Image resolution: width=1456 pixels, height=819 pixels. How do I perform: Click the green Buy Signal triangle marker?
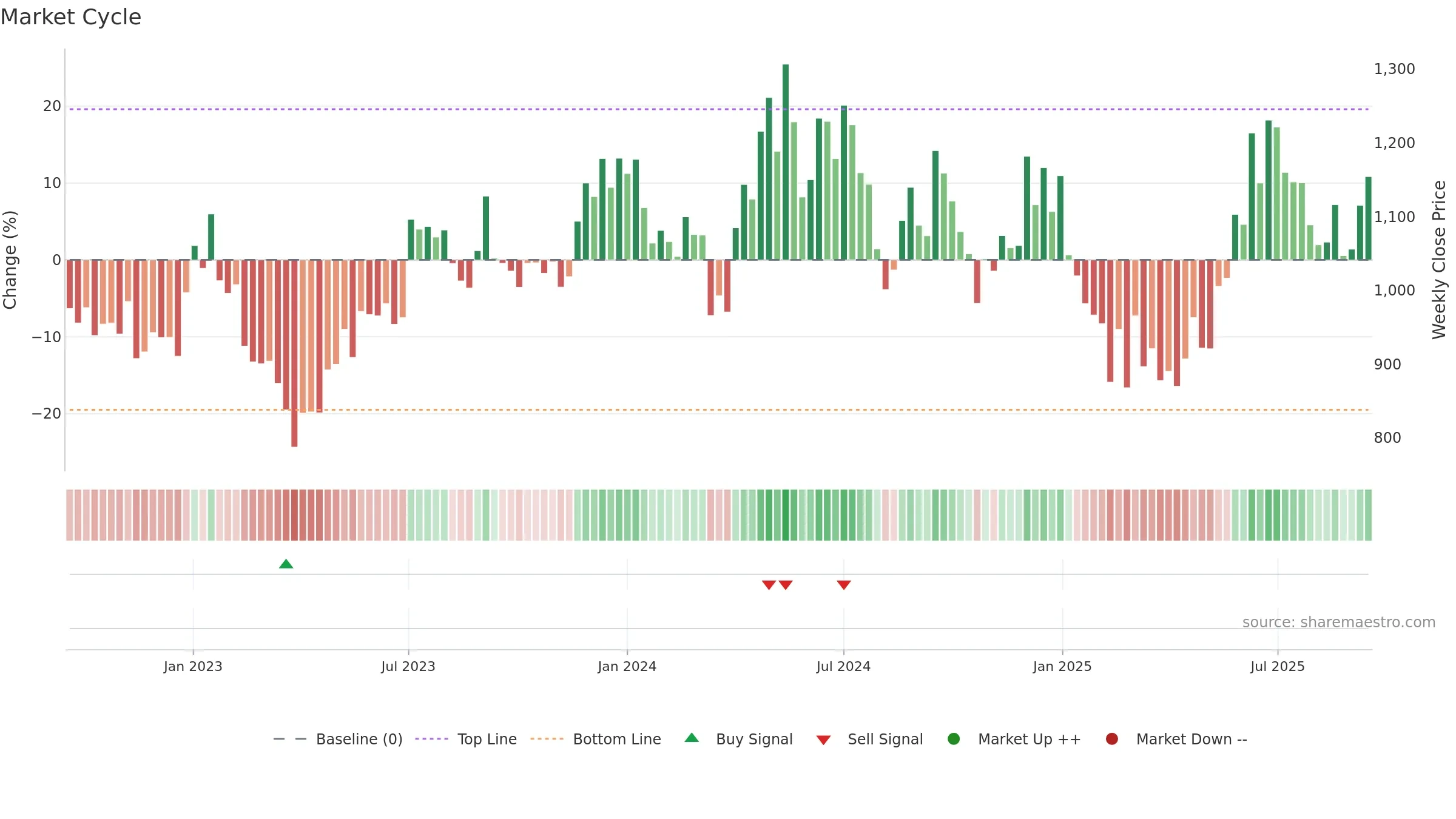point(286,564)
